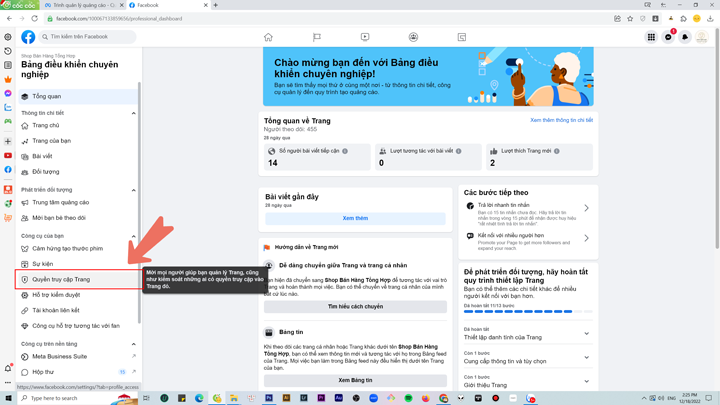Click the Windows Type here to search box
The image size is (720, 405).
[78, 398]
